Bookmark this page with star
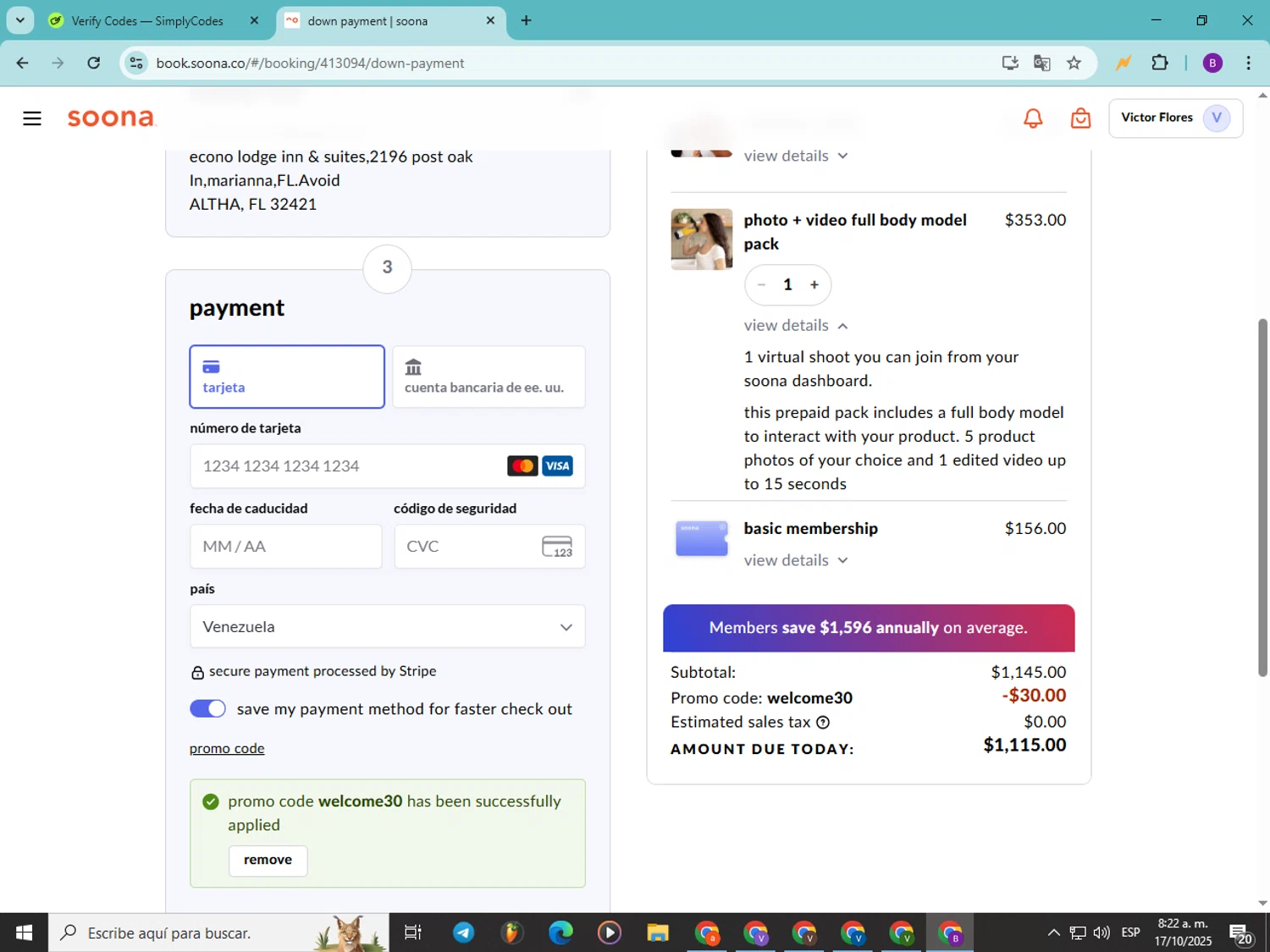 tap(1074, 63)
